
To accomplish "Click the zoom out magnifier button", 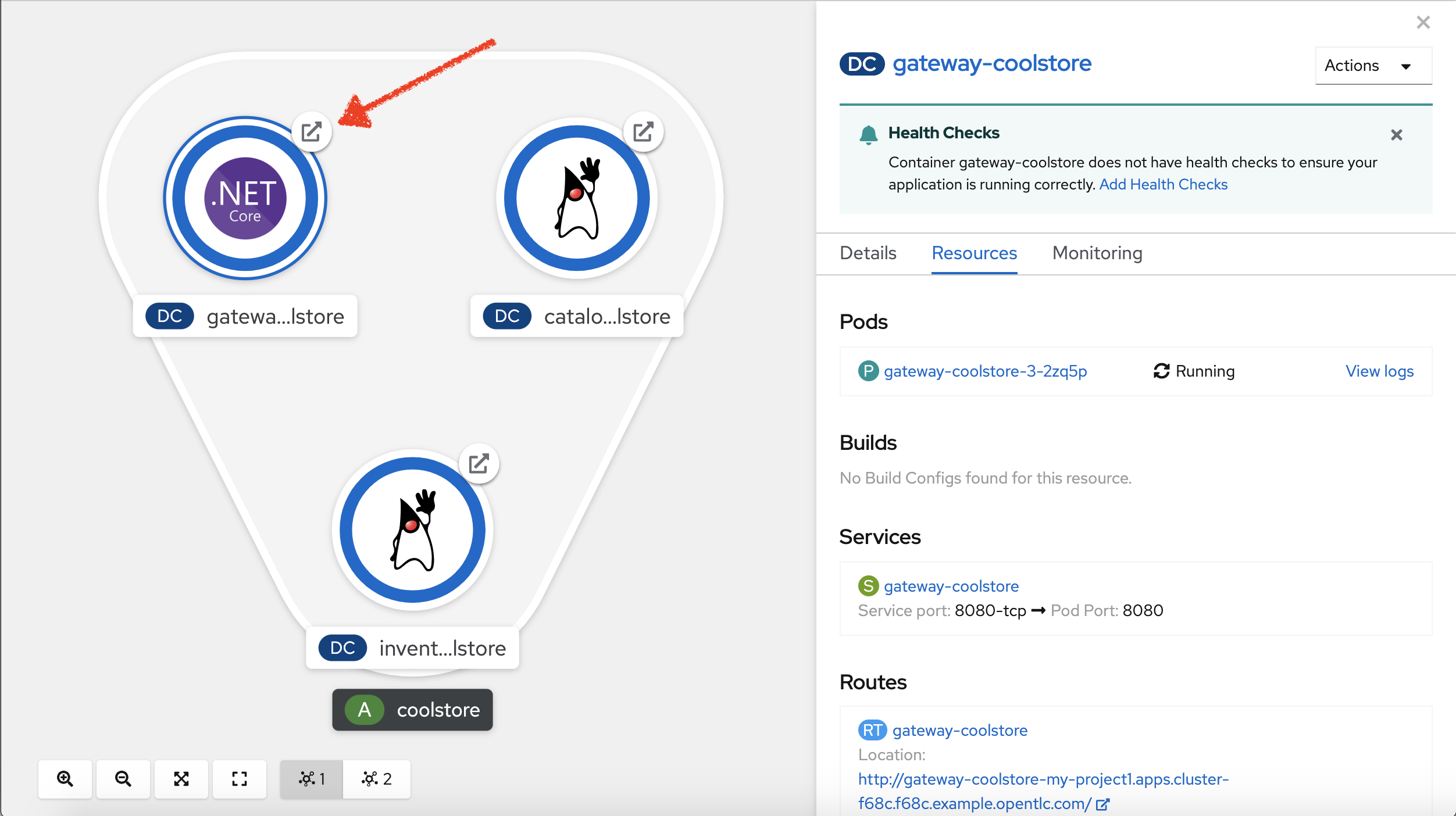I will (123, 779).
